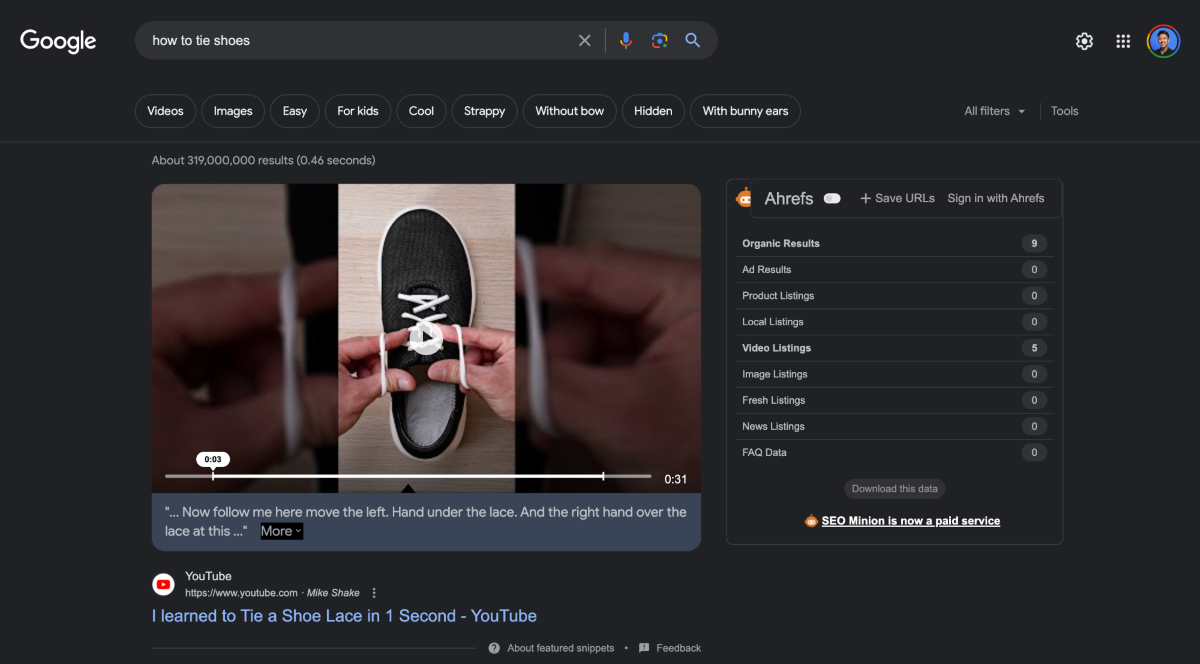Click the FAQ Data row
The image size is (1200, 664).
pyautogui.click(x=894, y=452)
